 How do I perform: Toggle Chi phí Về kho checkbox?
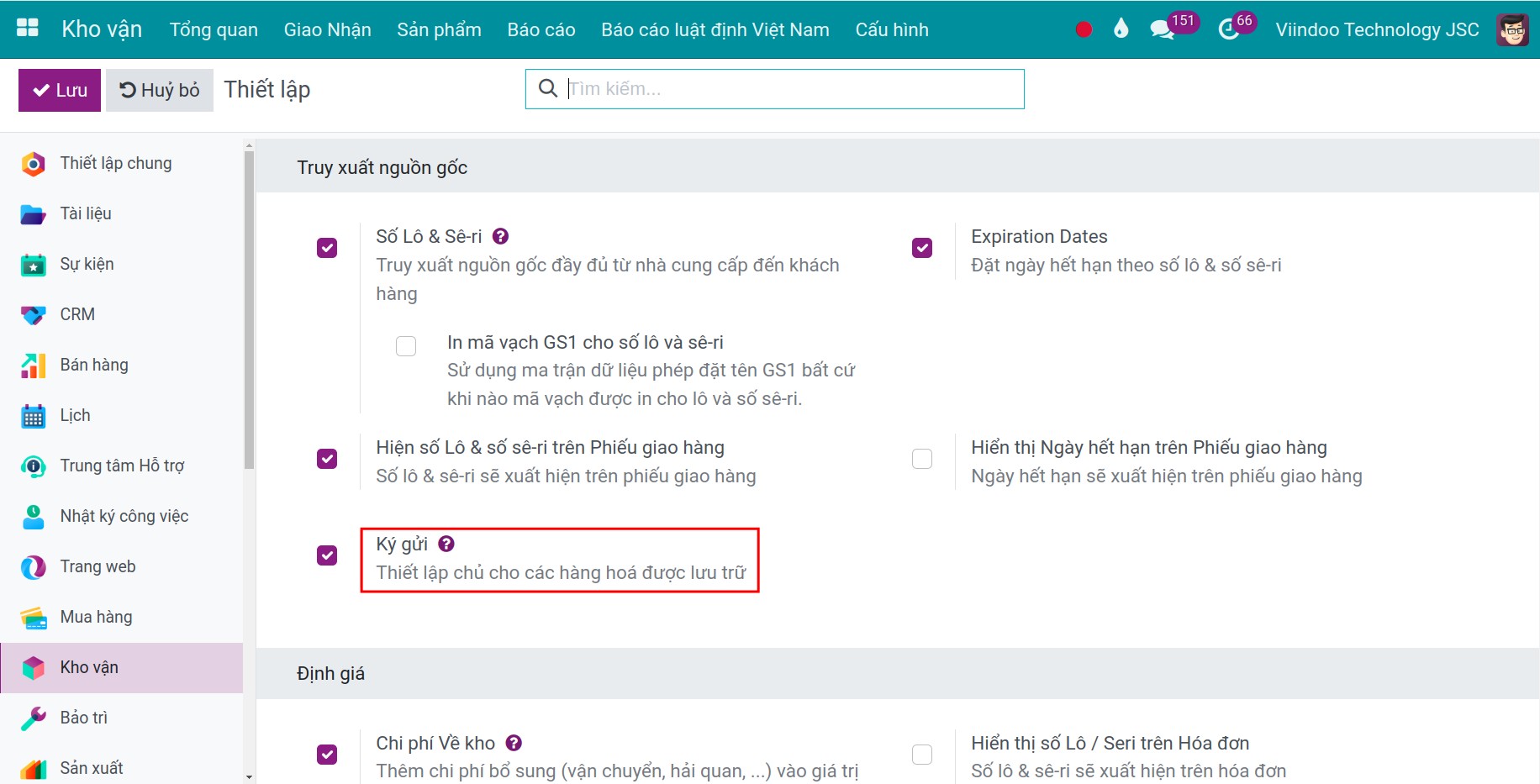coord(327,755)
